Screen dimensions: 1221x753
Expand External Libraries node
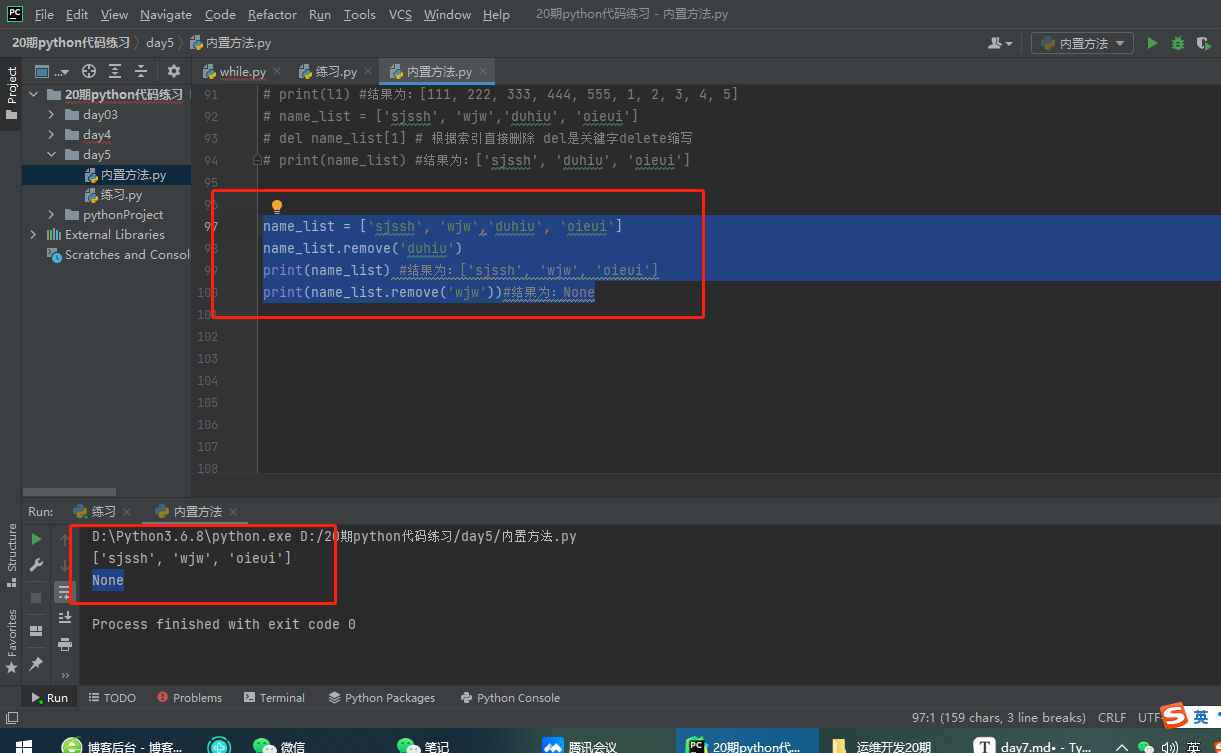coord(34,235)
